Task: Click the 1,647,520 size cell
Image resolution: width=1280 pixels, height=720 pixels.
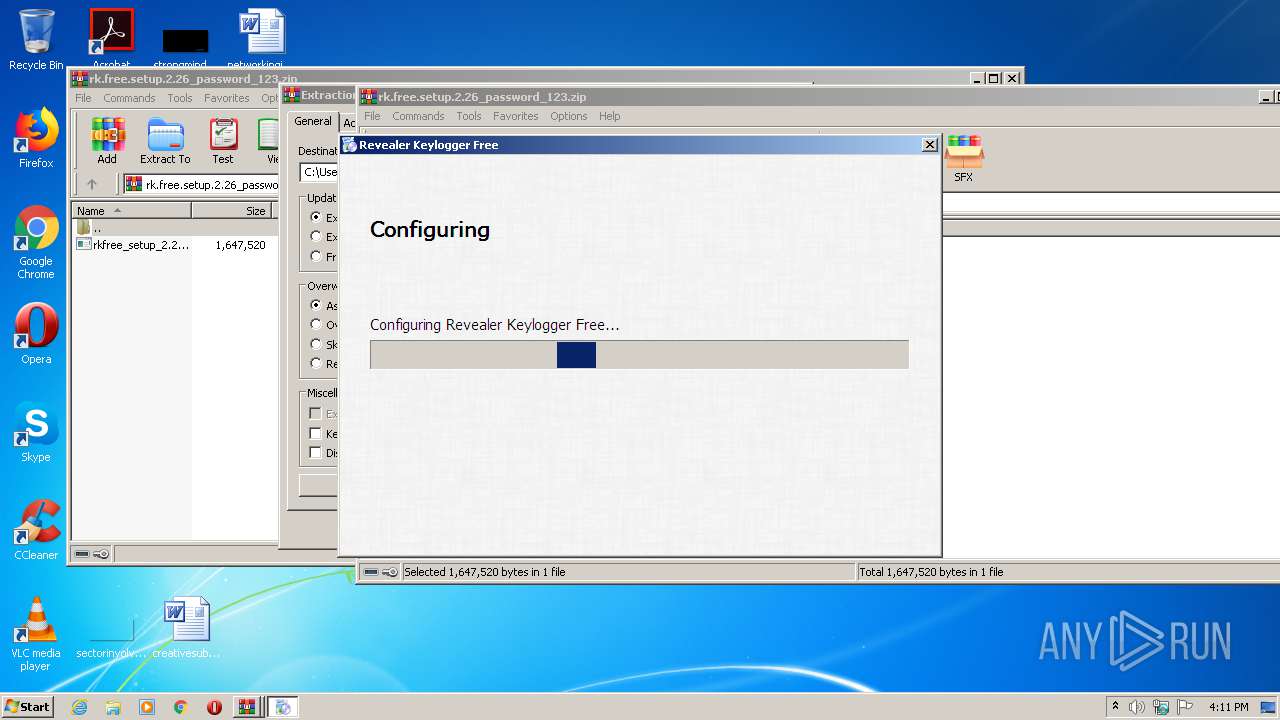Action: pyautogui.click(x=240, y=245)
